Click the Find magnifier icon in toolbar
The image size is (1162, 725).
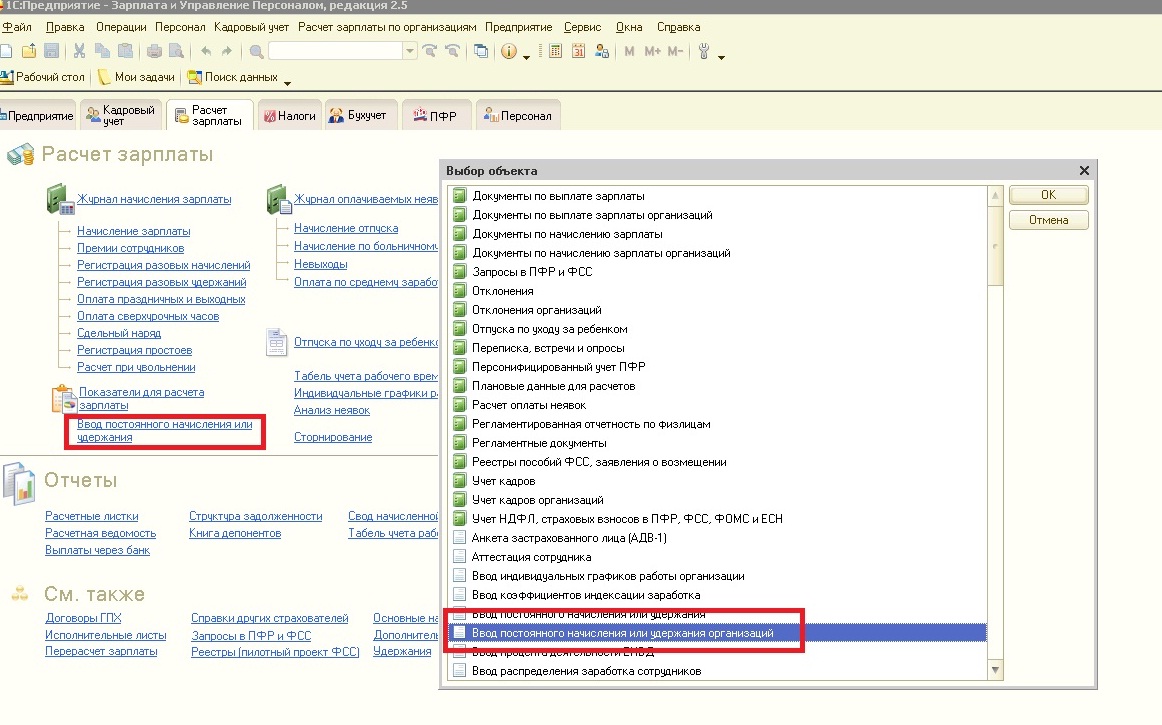[x=256, y=51]
